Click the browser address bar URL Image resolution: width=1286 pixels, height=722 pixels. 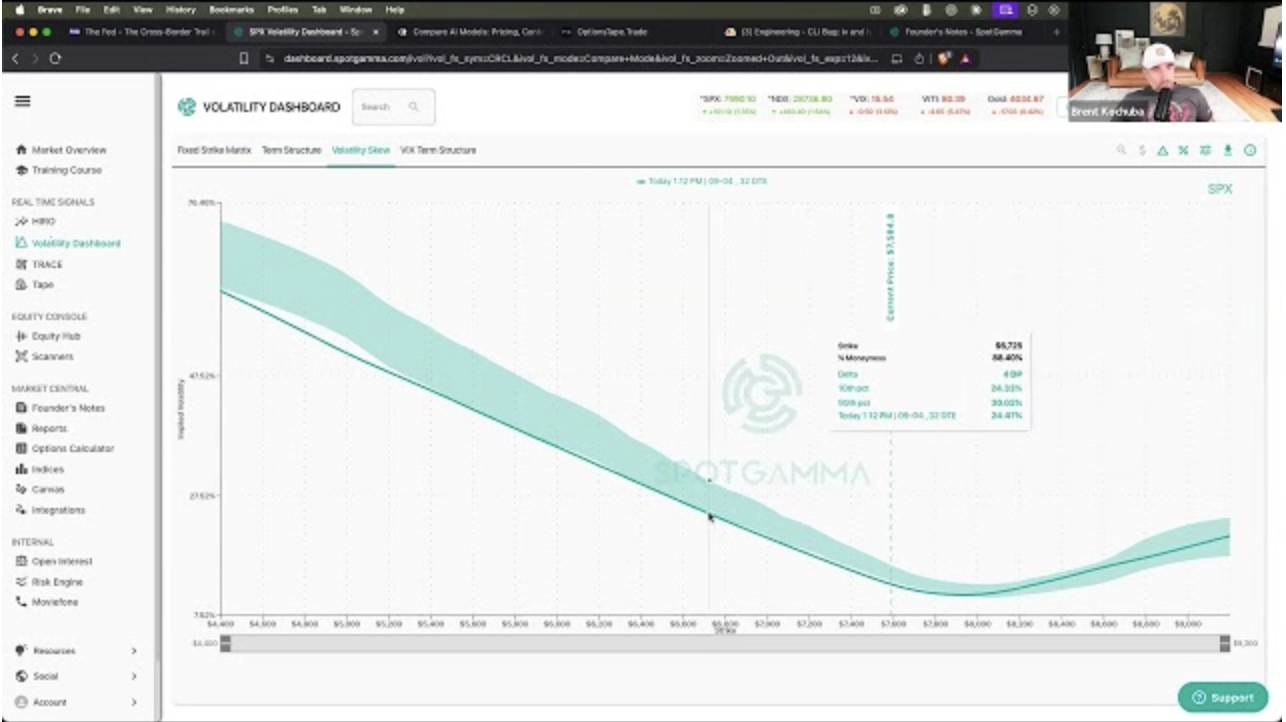tap(580, 58)
